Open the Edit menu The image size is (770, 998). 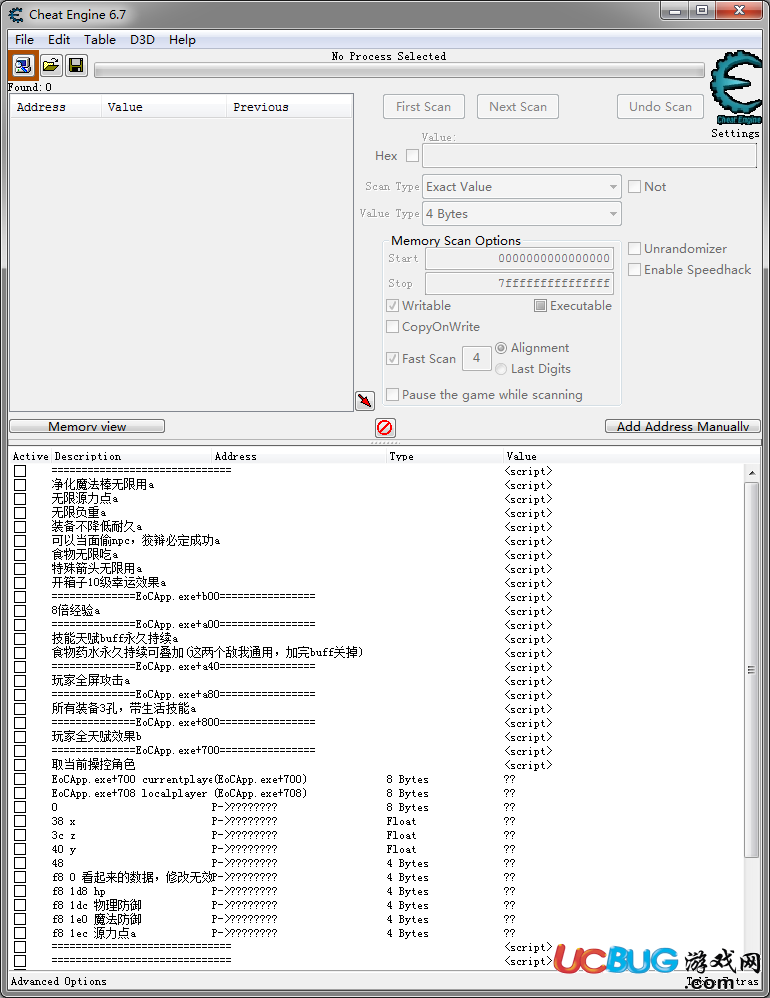(x=59, y=39)
